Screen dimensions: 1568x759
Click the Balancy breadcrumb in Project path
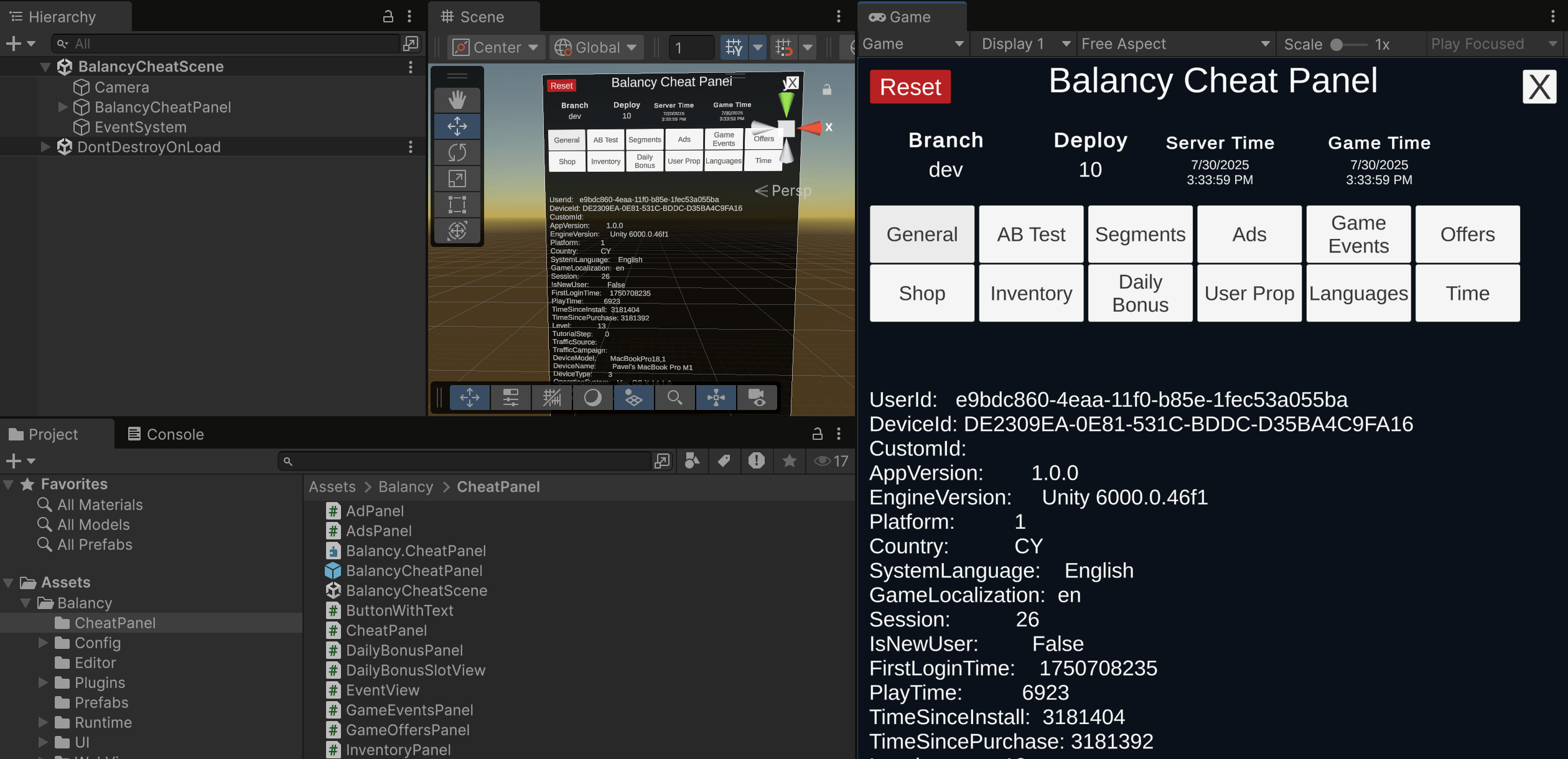[x=406, y=487]
